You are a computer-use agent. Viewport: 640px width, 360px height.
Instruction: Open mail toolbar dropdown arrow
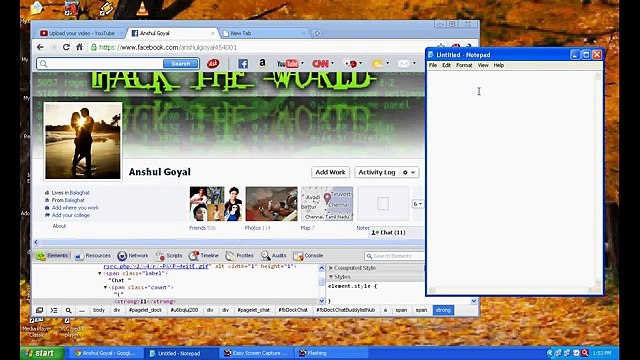(414, 64)
